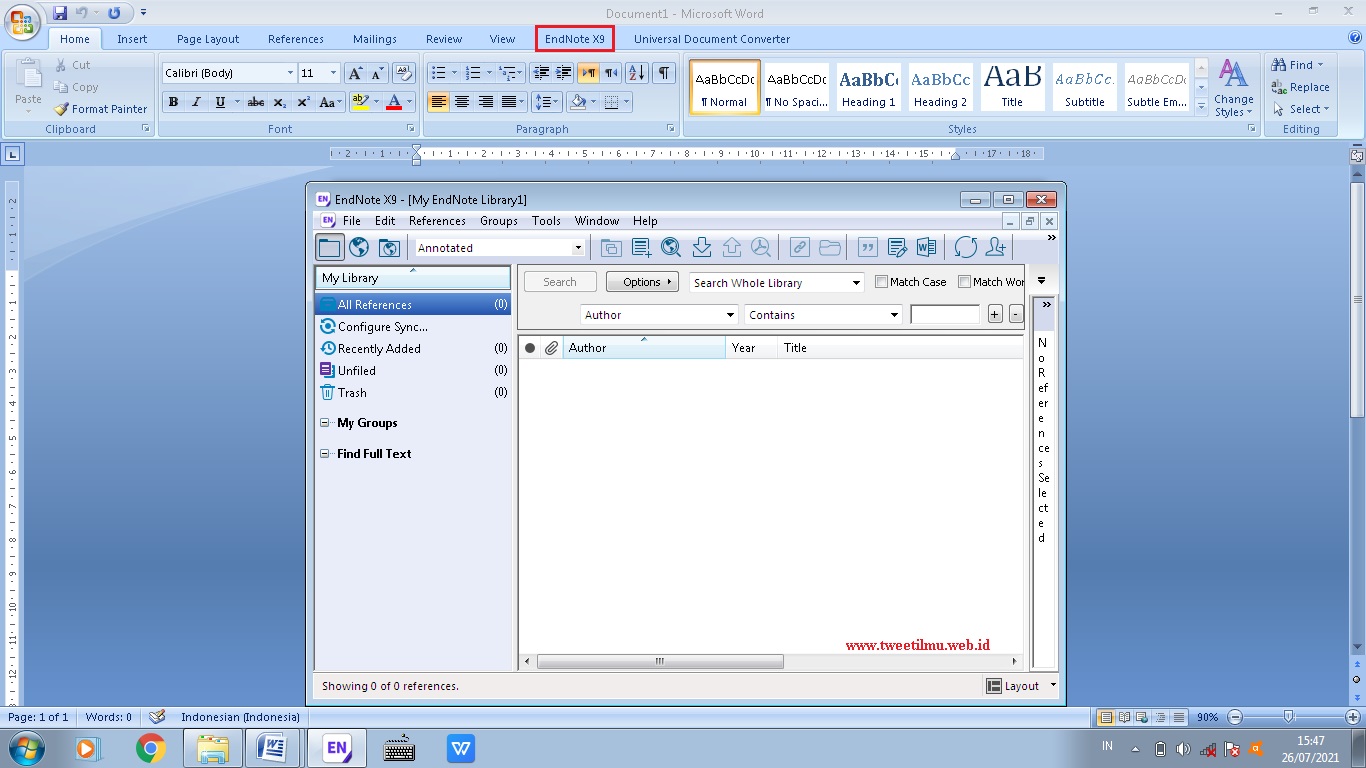The height and width of the screenshot is (768, 1366).
Task: Add a search row with plus button
Action: [995, 314]
